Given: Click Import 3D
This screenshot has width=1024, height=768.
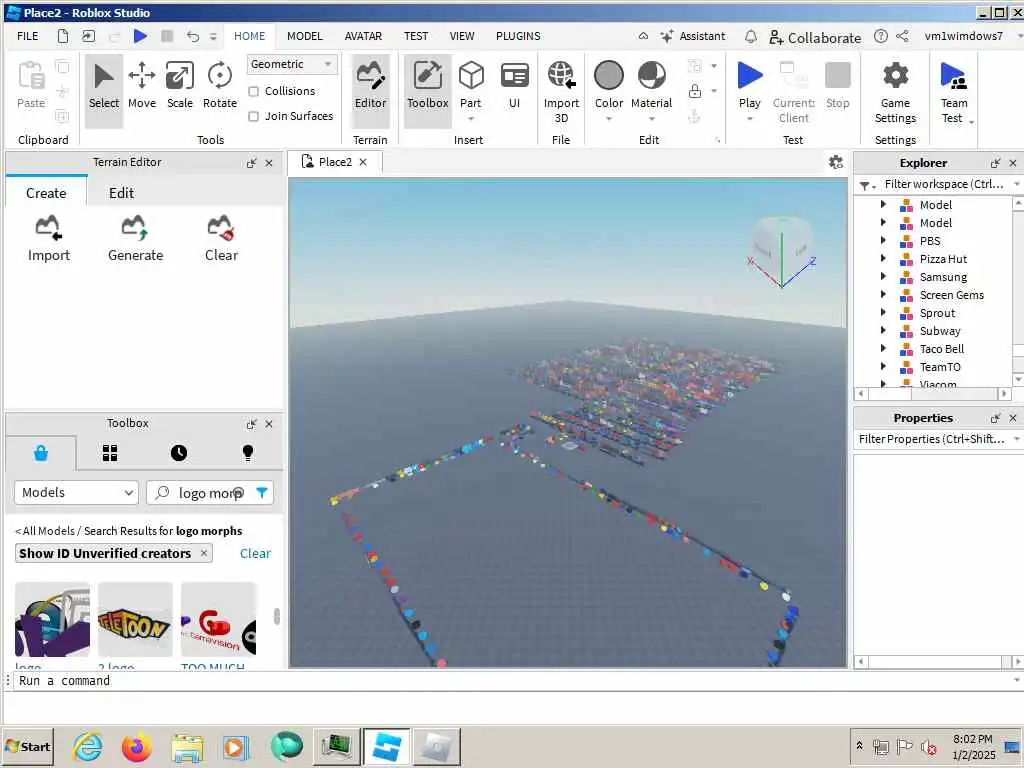Looking at the screenshot, I should point(561,91).
